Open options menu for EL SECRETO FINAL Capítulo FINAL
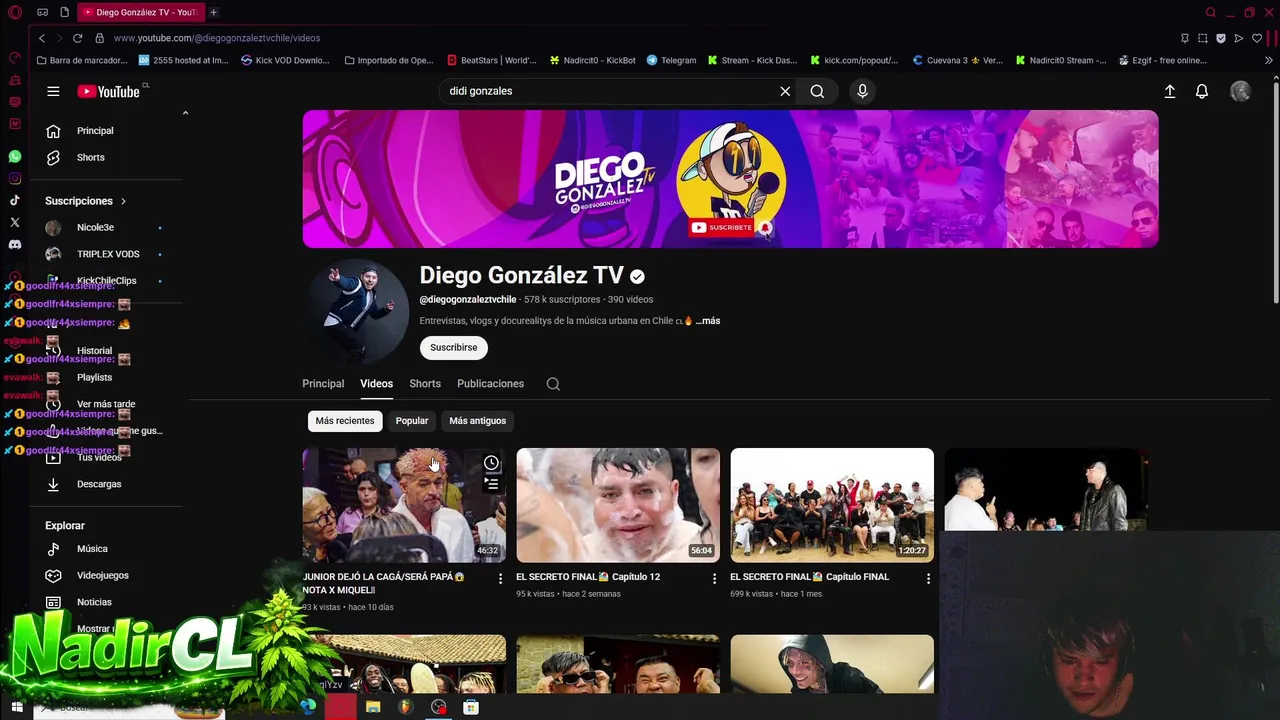The image size is (1280, 720). [x=928, y=579]
